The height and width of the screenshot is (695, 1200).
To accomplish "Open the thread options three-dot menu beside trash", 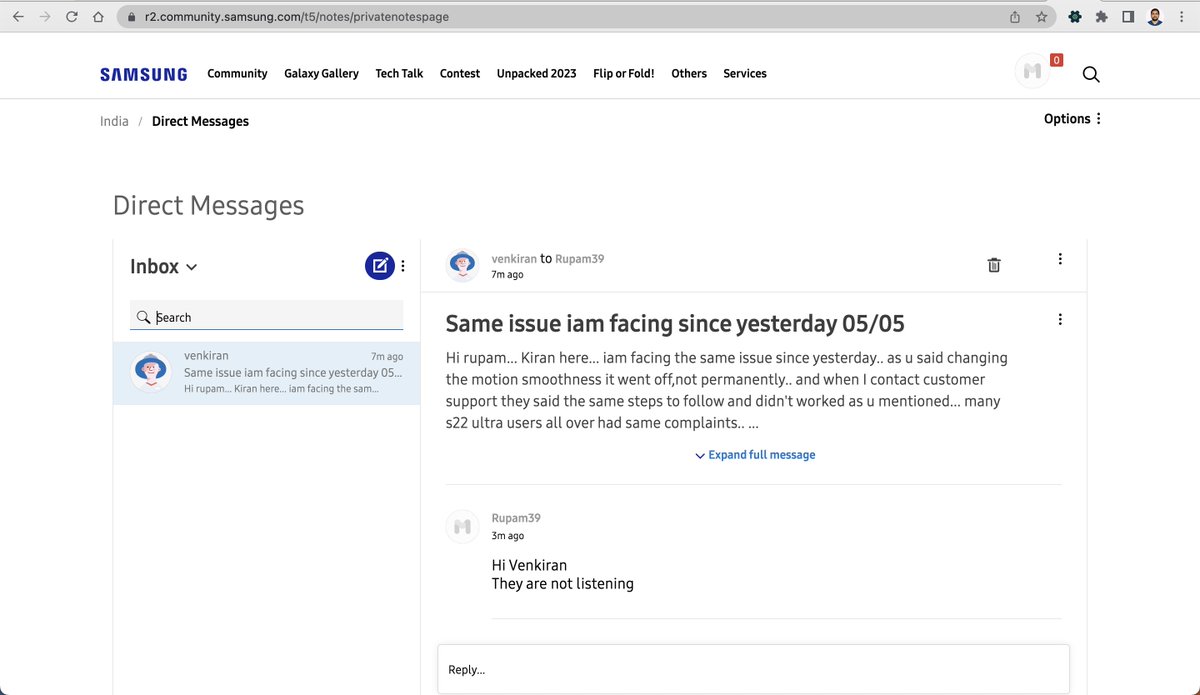I will [1060, 259].
